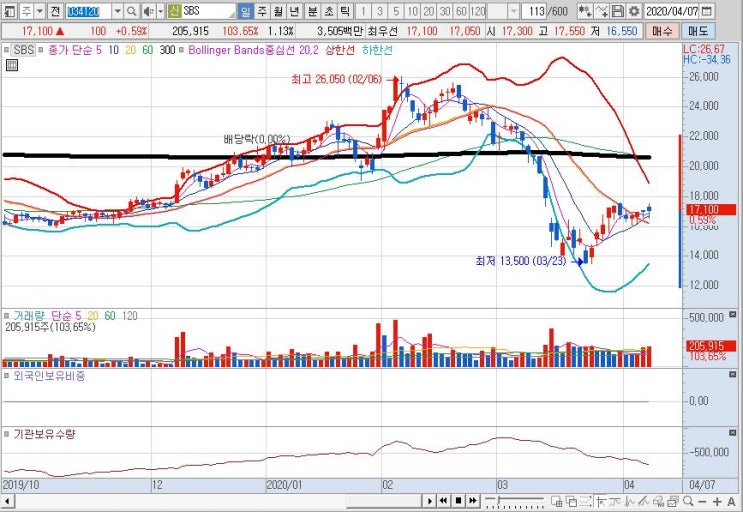Click the 20 interval button
This screenshot has height=512, width=743.
click(428, 10)
